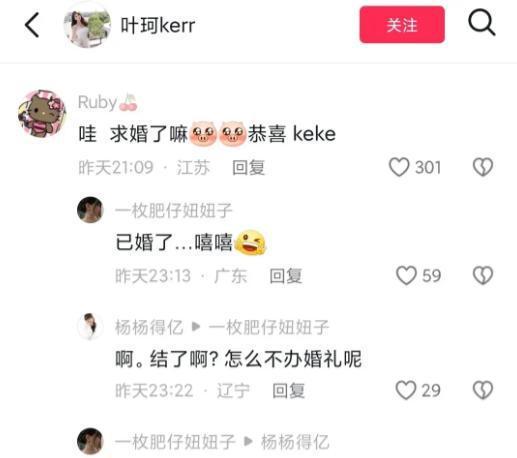Like the 怎么不办婚礼呢 reply heart
The width and height of the screenshot is (517, 458).
click(x=406, y=390)
